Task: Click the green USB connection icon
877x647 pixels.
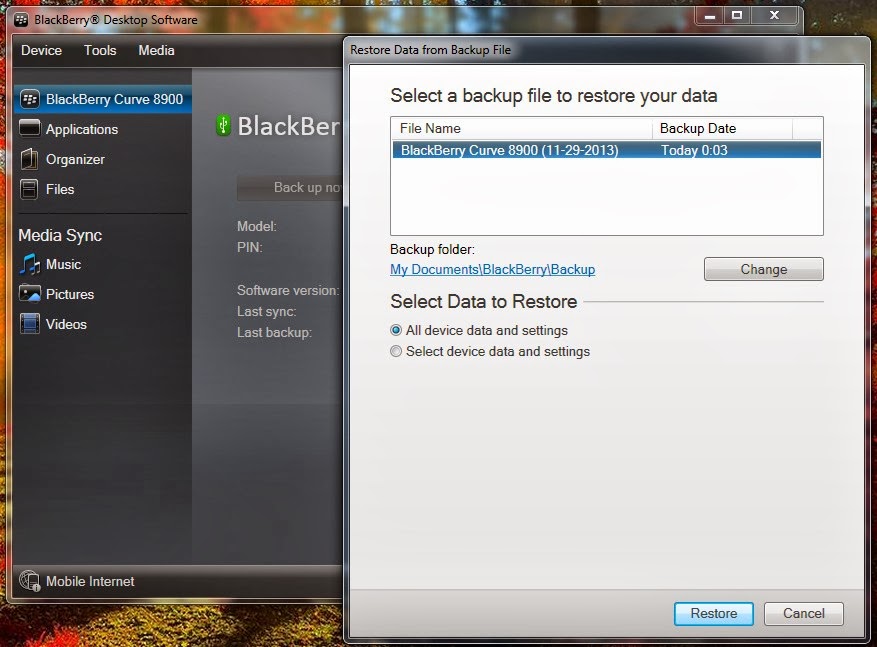Action: tap(223, 125)
